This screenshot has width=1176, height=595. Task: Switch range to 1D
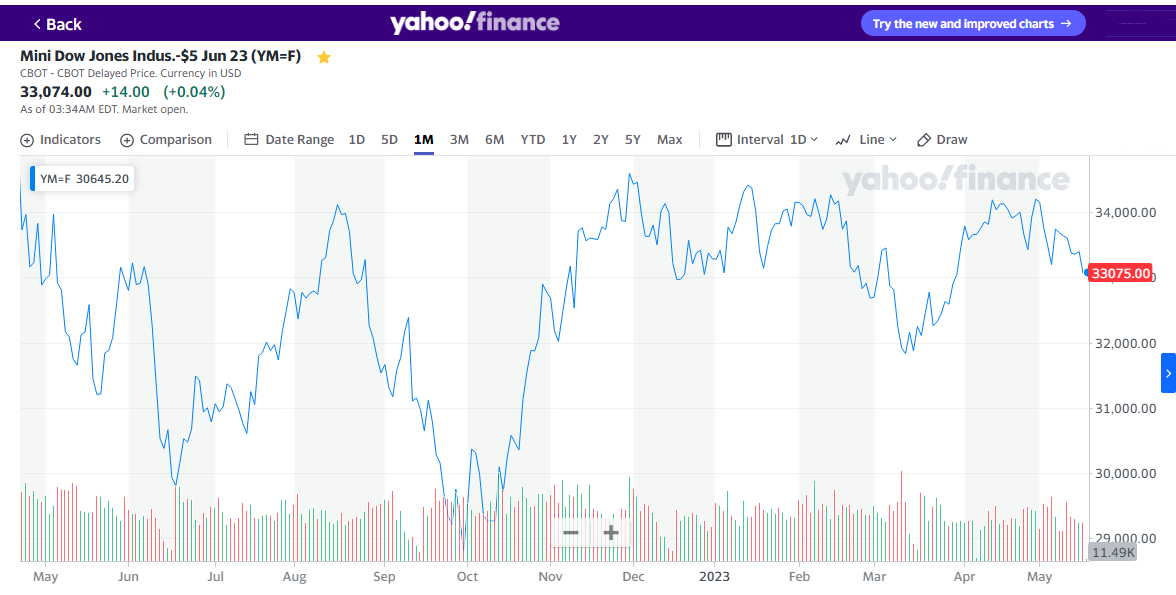[x=356, y=140]
